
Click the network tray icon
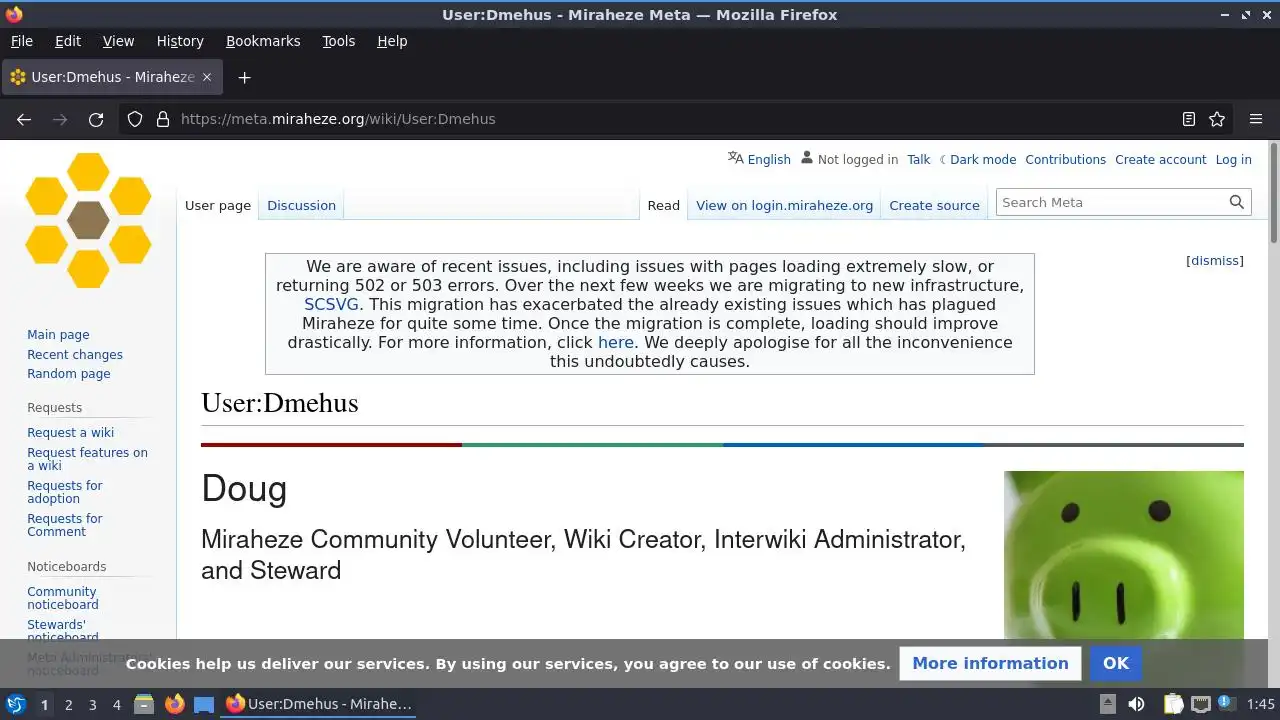[x=1201, y=704]
